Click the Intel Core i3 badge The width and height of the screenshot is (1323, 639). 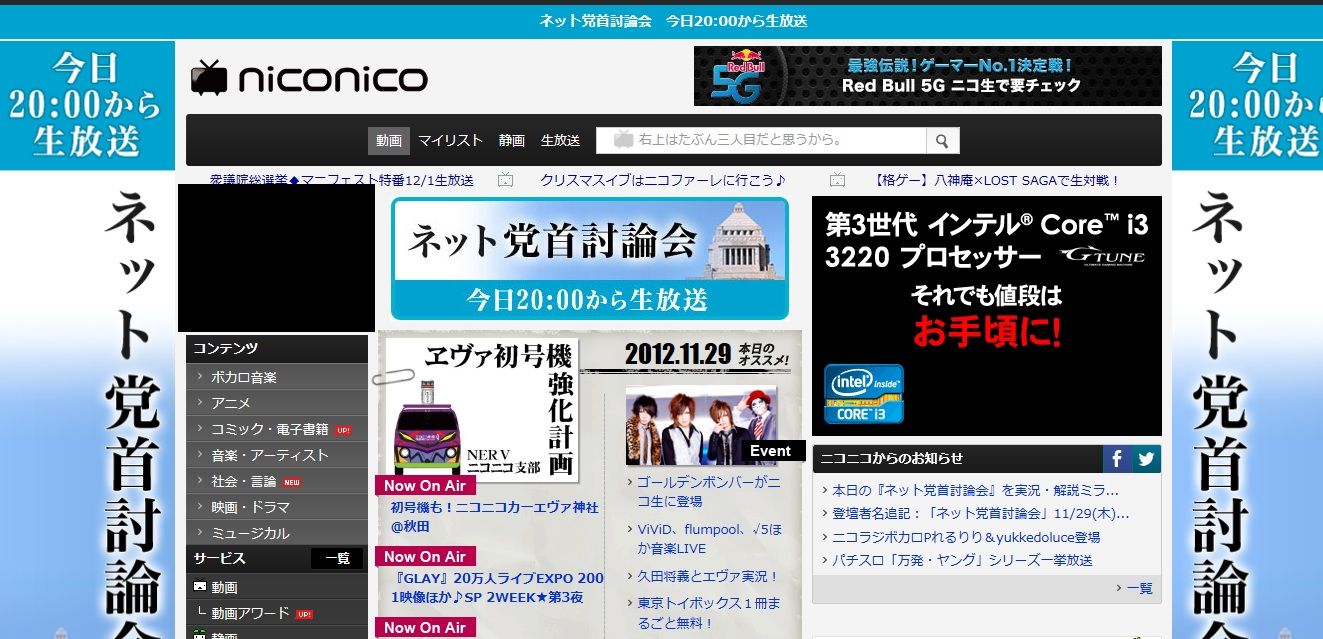click(864, 393)
